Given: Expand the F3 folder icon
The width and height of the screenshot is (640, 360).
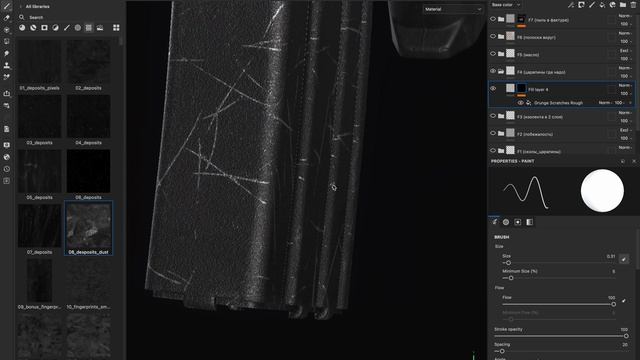Looking at the screenshot, I should click(x=501, y=116).
